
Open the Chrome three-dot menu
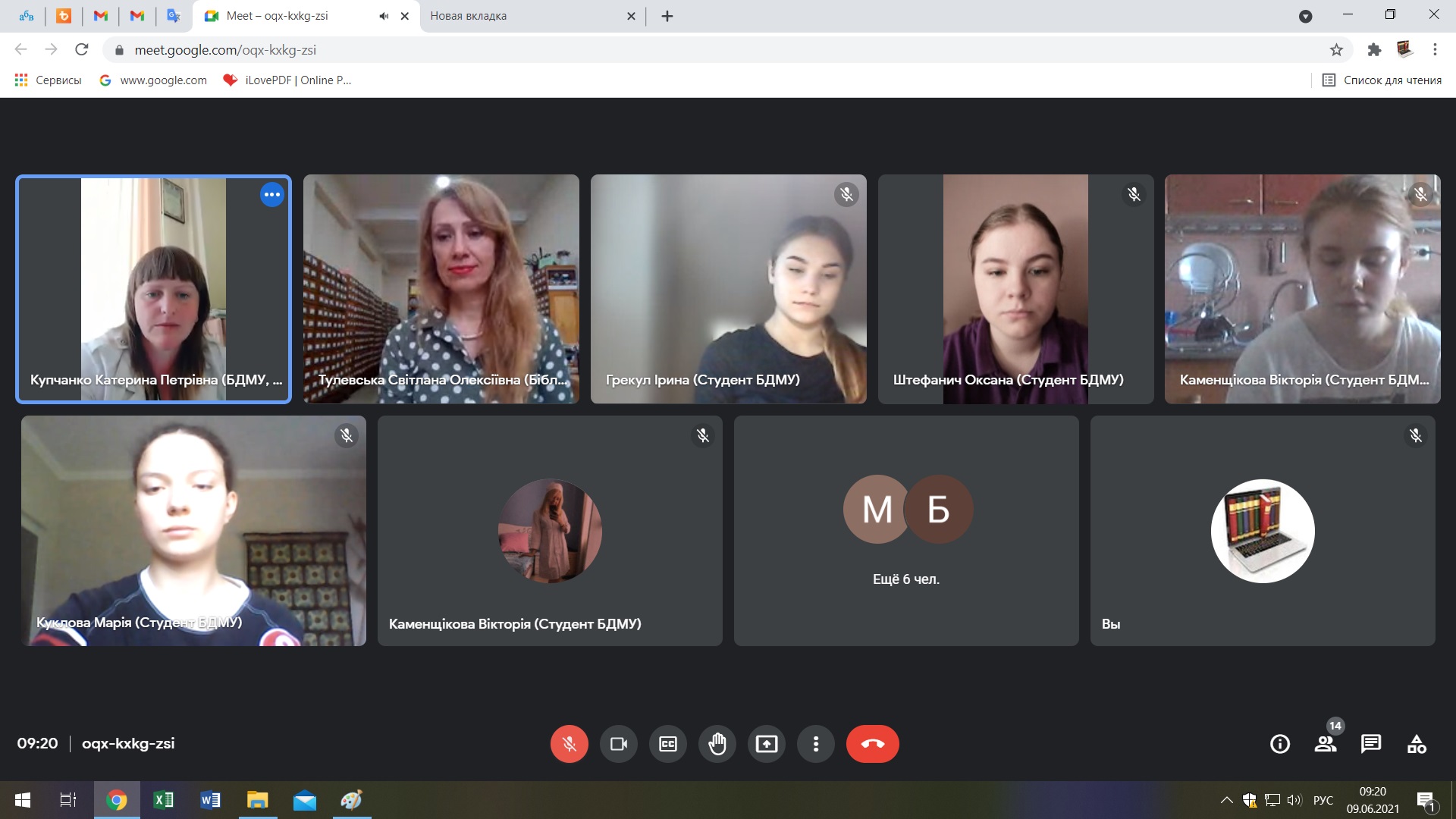point(1435,49)
